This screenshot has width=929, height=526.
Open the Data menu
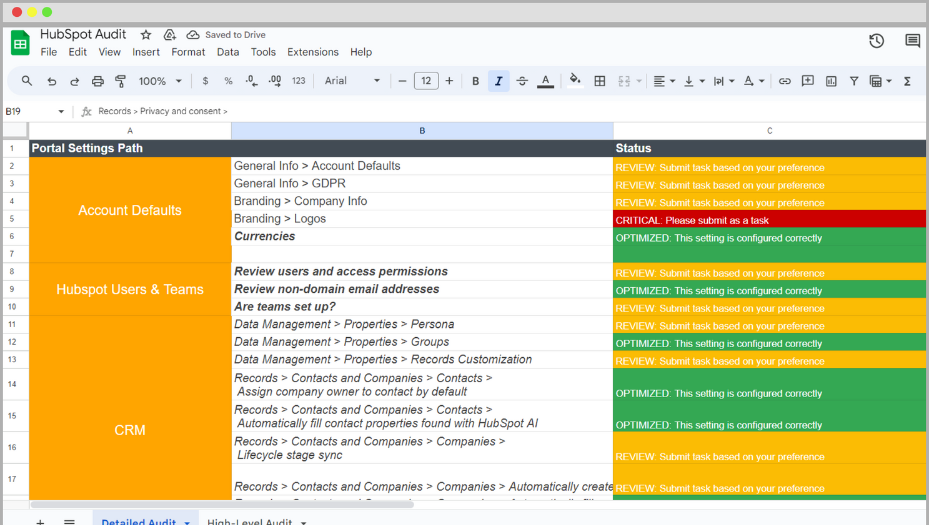pyautogui.click(x=228, y=52)
